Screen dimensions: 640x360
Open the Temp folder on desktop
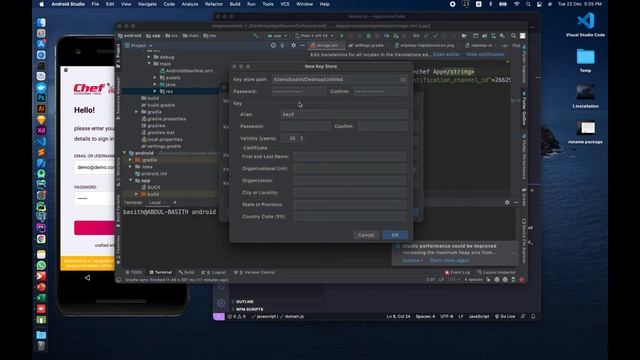click(585, 60)
